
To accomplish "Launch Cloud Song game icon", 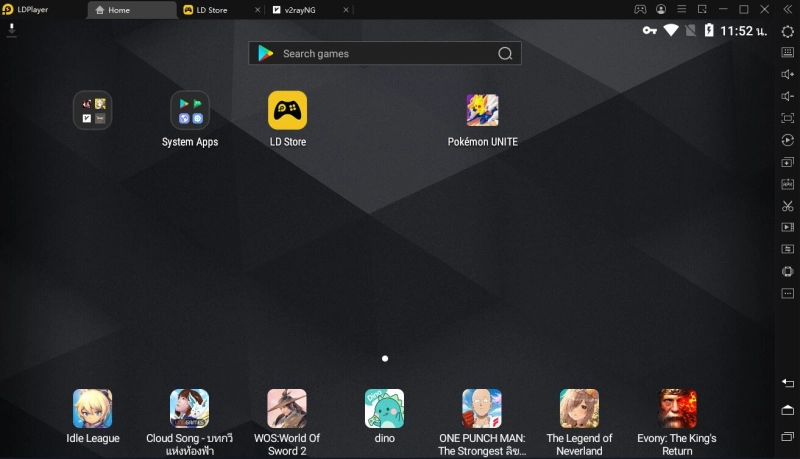I will point(189,409).
